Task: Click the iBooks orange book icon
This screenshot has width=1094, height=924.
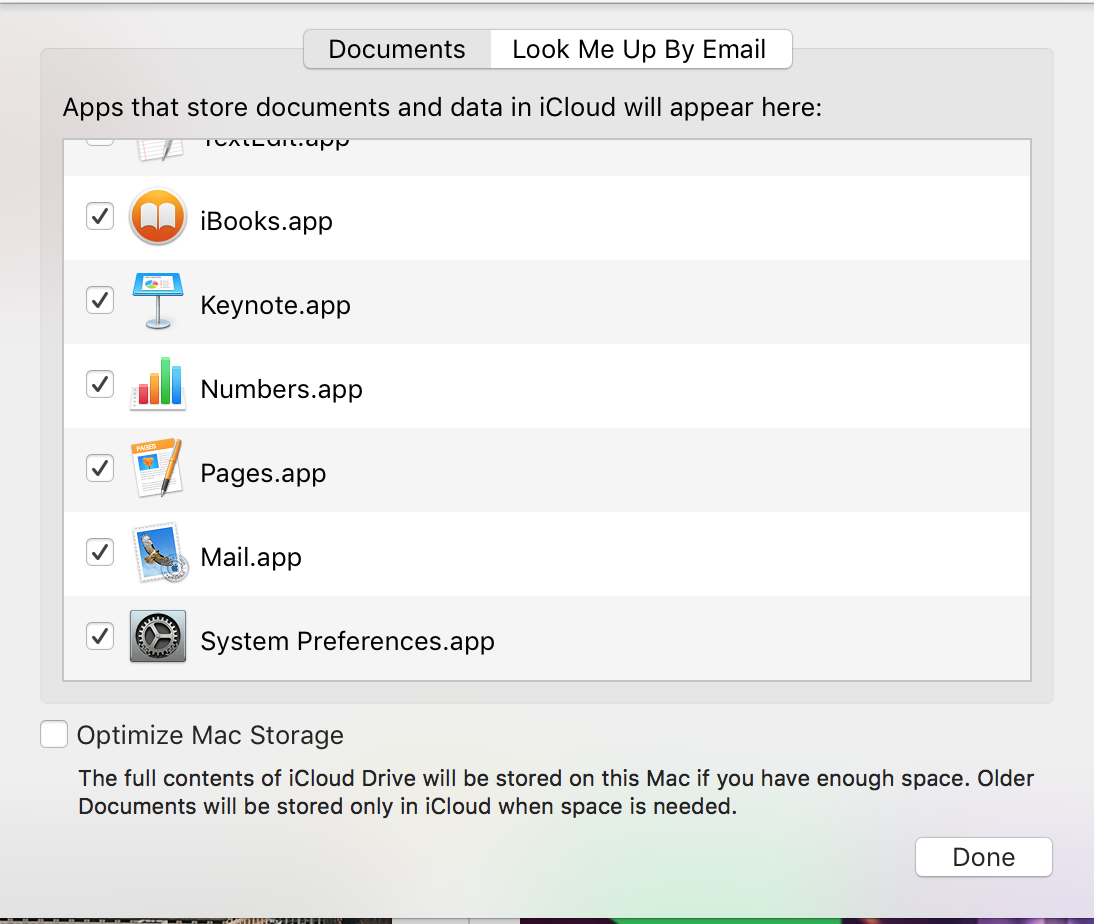Action: point(158,218)
